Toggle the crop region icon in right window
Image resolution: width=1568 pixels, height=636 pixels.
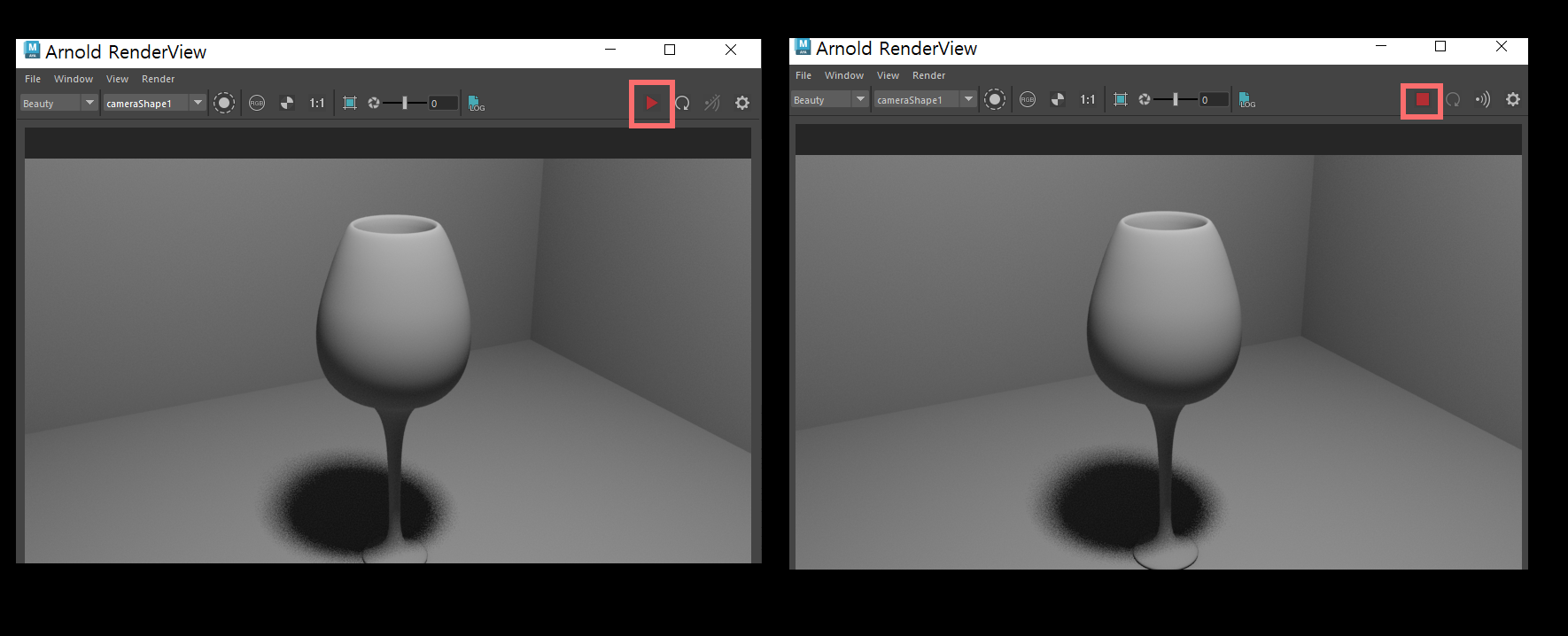coord(1121,100)
